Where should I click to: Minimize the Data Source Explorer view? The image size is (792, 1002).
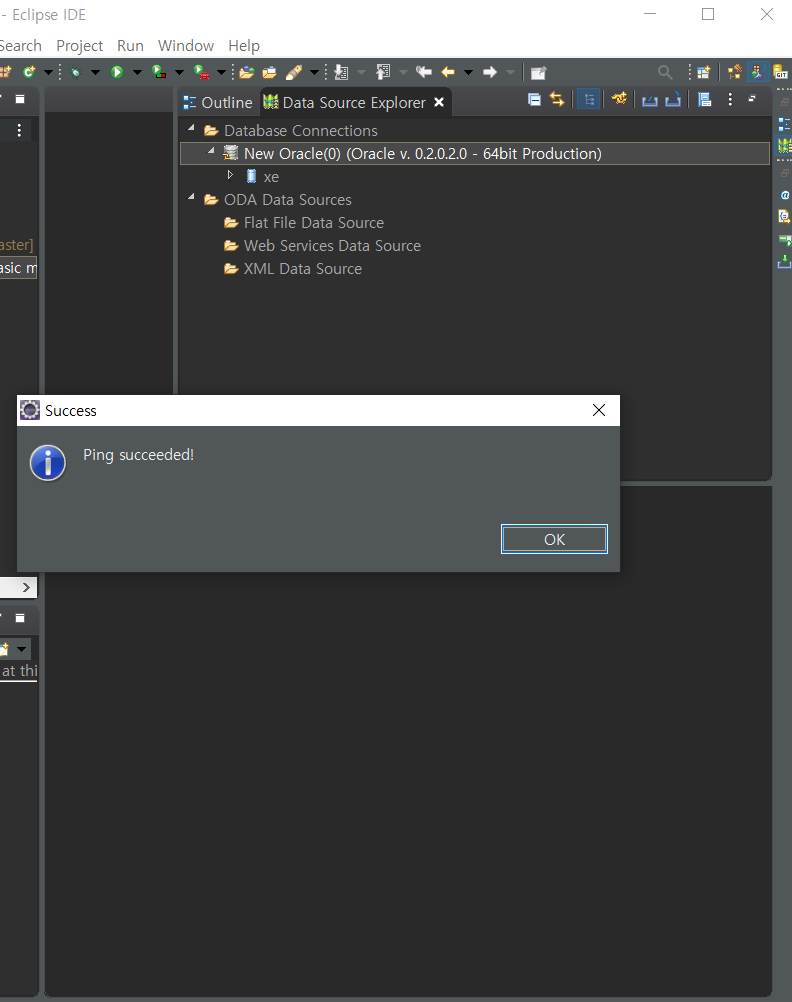pyautogui.click(x=752, y=98)
